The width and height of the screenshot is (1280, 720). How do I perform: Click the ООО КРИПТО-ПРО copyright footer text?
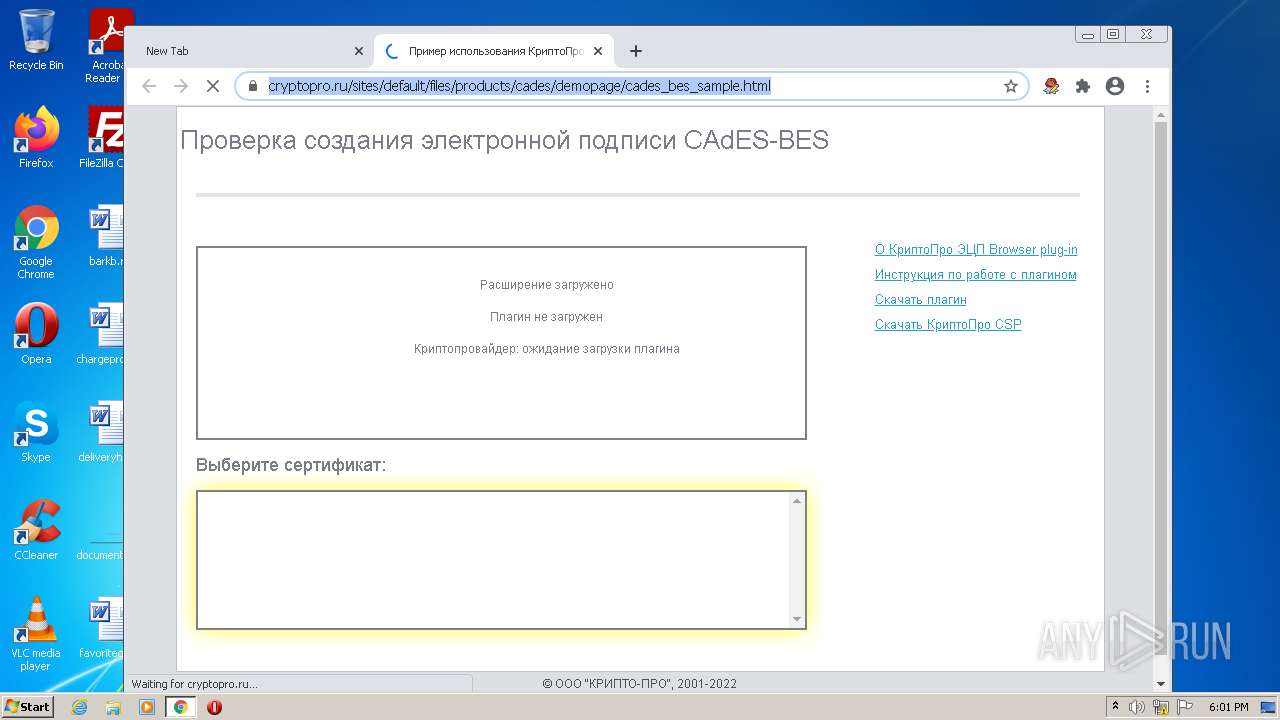[x=640, y=684]
